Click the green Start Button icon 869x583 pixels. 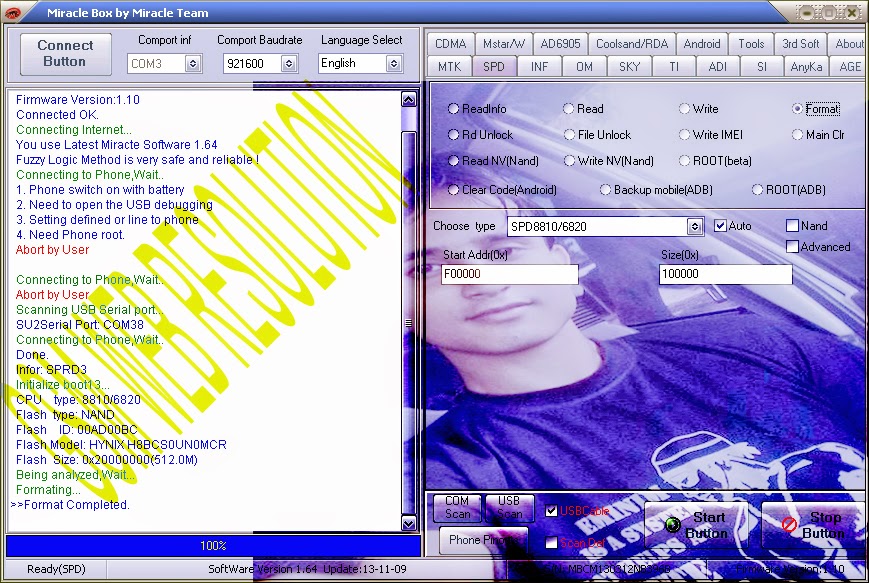pyautogui.click(x=672, y=524)
